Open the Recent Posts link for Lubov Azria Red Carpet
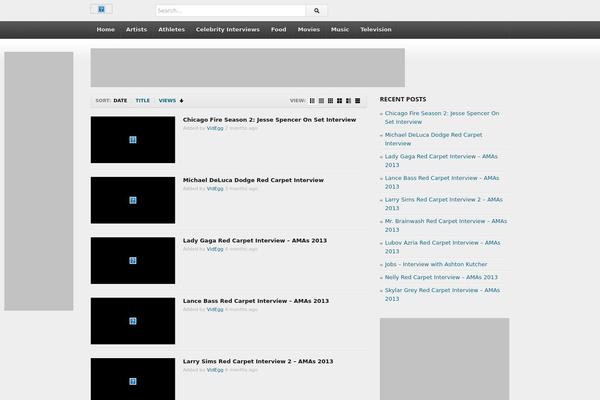The width and height of the screenshot is (600, 400). (x=442, y=247)
